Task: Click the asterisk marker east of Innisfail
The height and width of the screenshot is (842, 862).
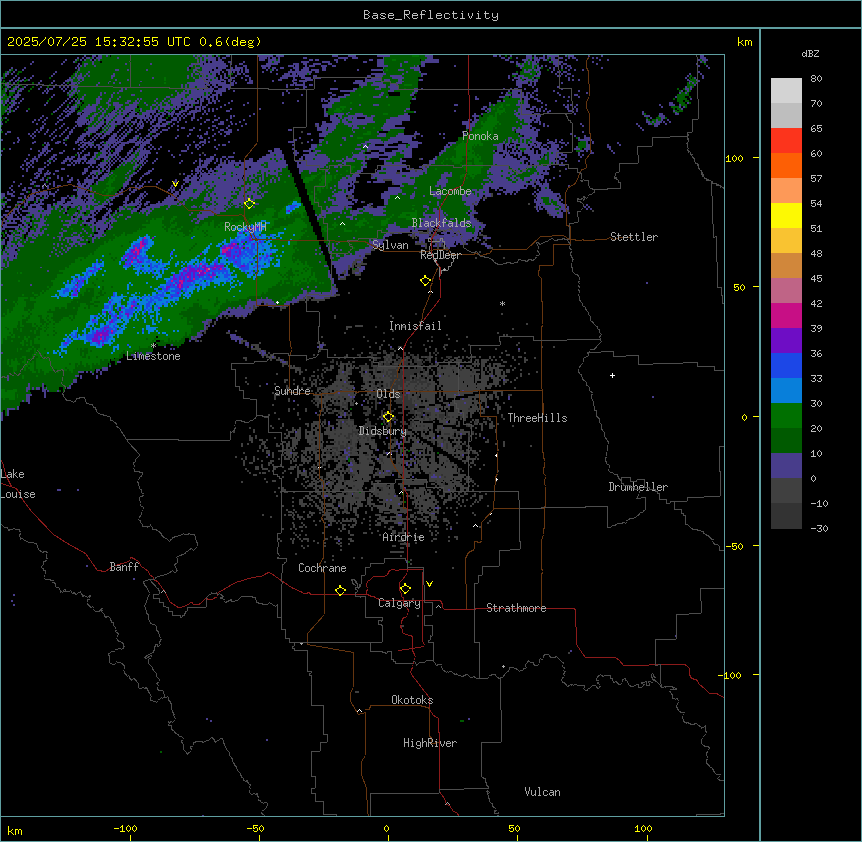Action: tap(502, 303)
